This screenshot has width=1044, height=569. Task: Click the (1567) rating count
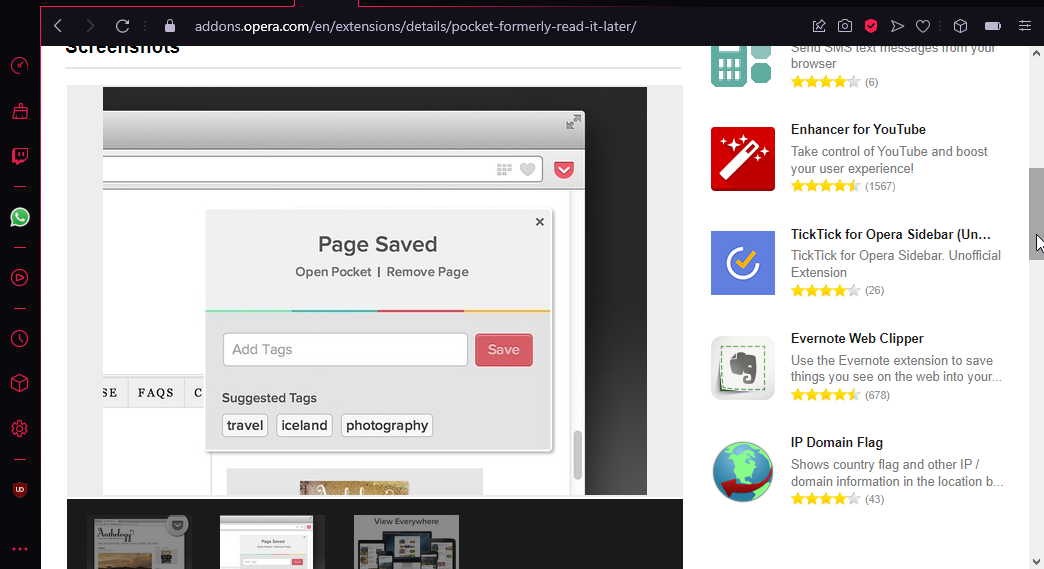pos(880,186)
